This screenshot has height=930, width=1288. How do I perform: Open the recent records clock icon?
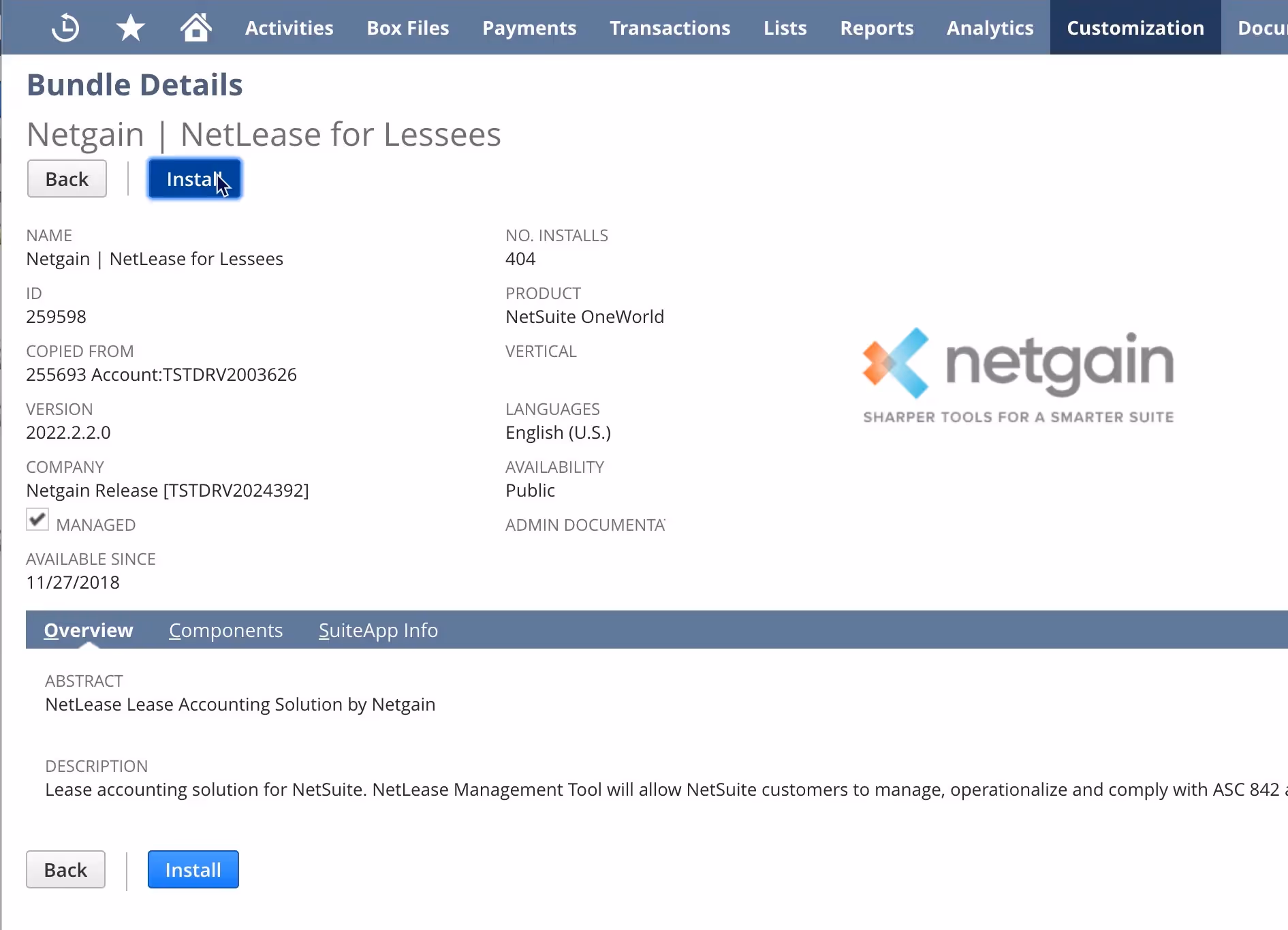pyautogui.click(x=65, y=27)
